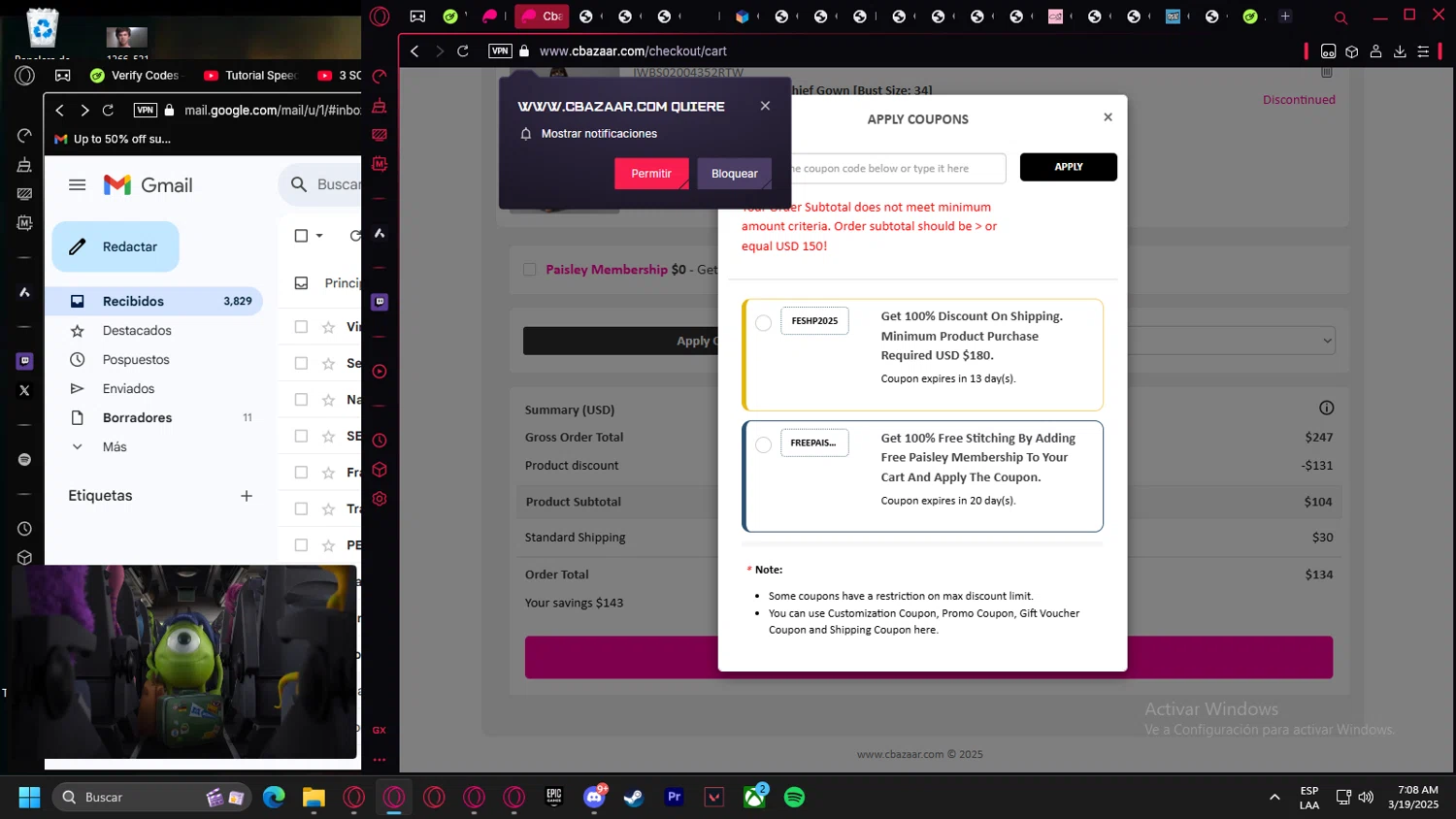The width and height of the screenshot is (1456, 819).
Task: Click the order summary trash icon near Discontinued
Action: (x=1326, y=72)
